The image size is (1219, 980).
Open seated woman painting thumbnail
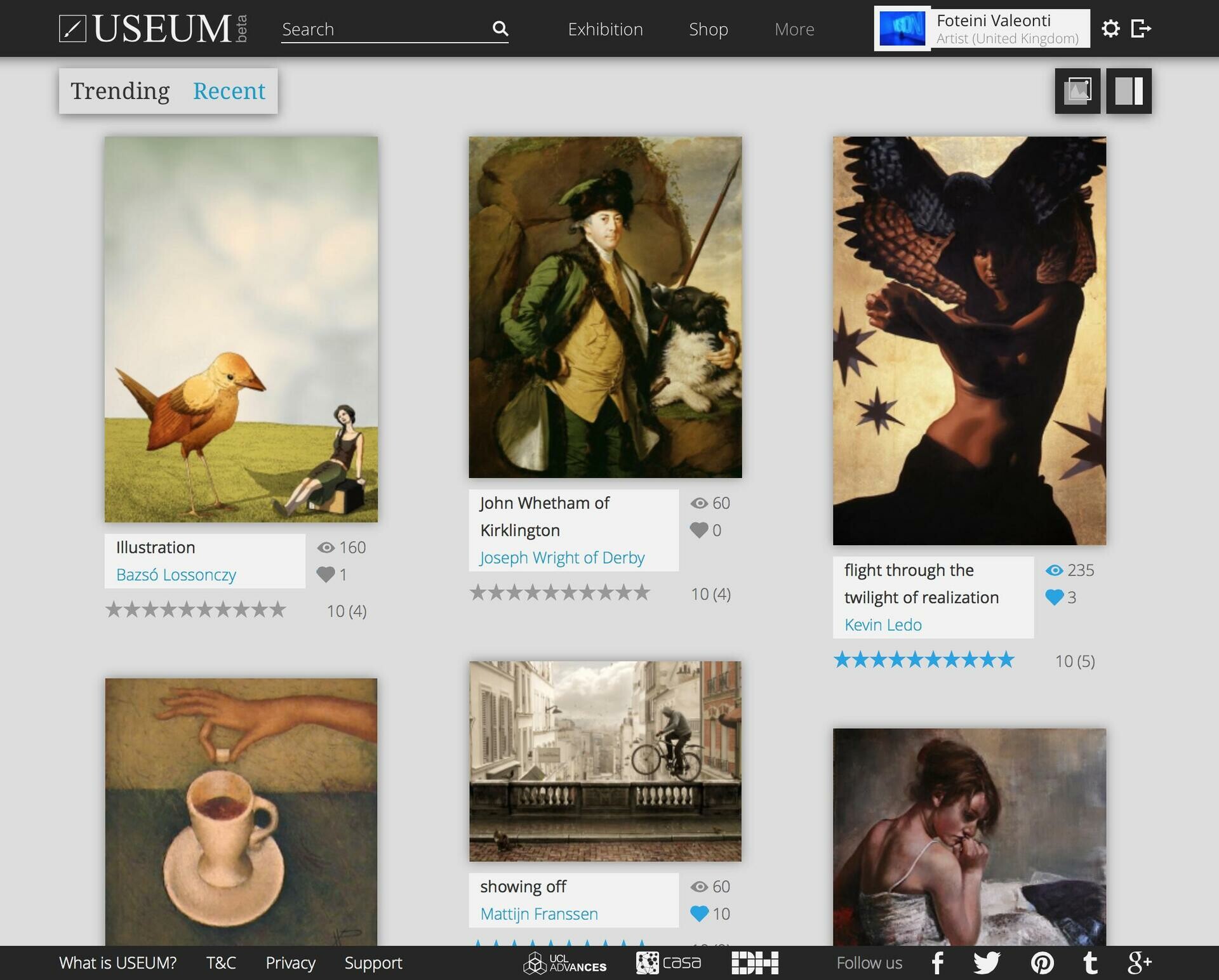pyautogui.click(x=969, y=837)
